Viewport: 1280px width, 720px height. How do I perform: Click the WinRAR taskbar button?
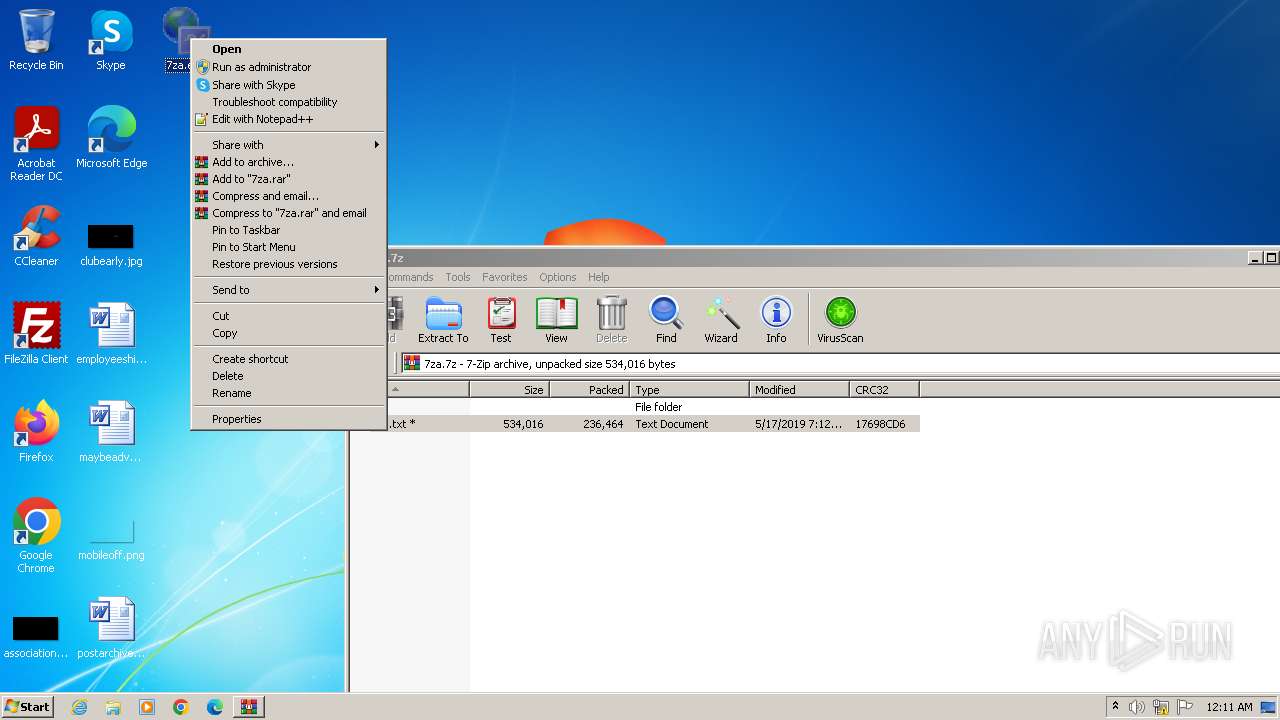249,707
